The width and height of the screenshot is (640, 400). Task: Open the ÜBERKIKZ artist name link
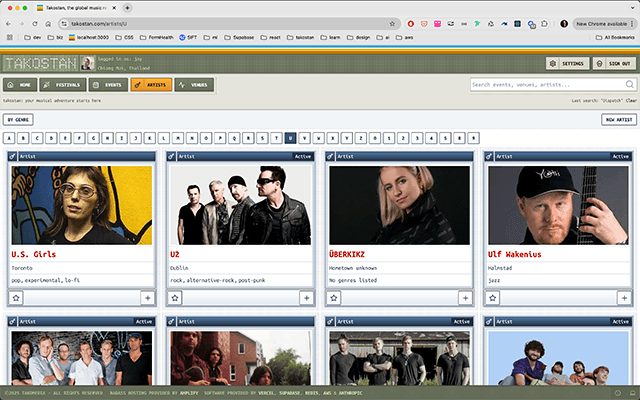point(347,254)
